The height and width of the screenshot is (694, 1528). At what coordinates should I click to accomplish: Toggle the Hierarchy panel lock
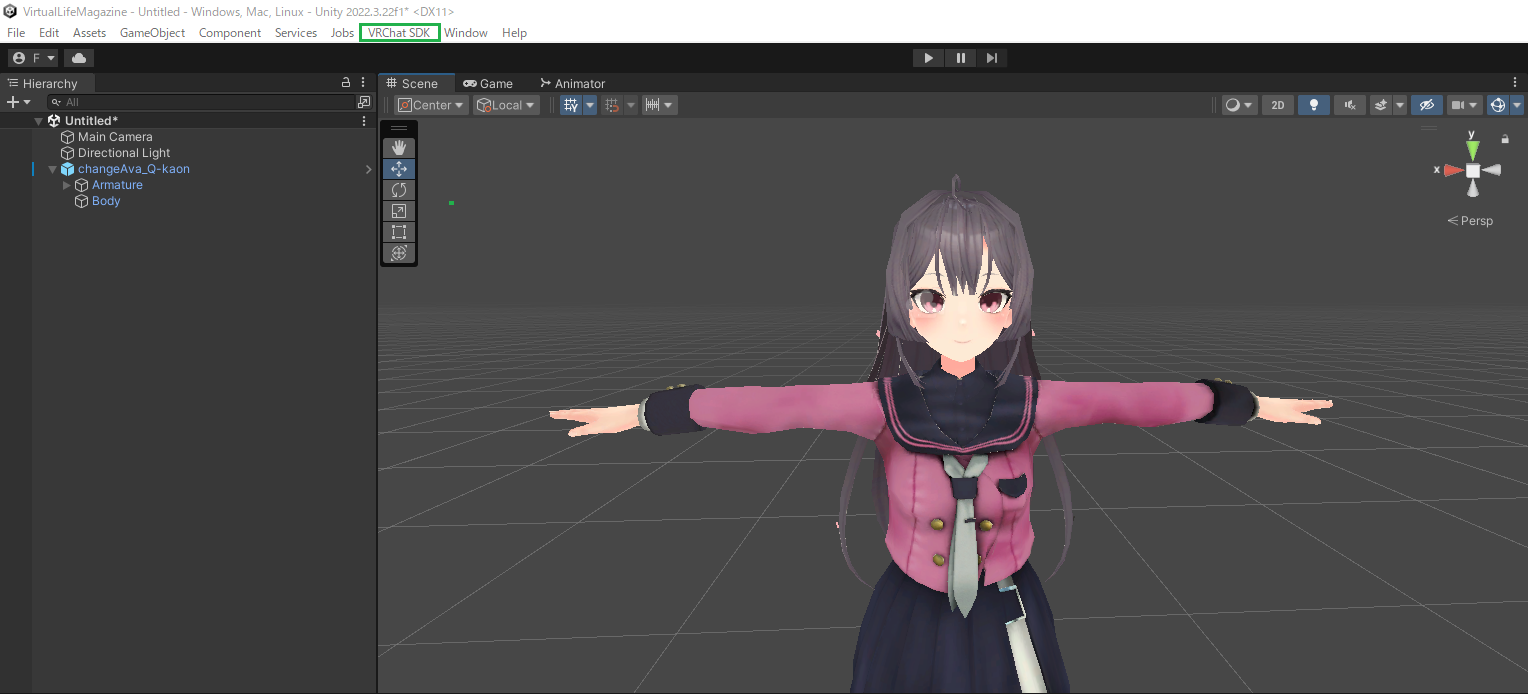346,83
